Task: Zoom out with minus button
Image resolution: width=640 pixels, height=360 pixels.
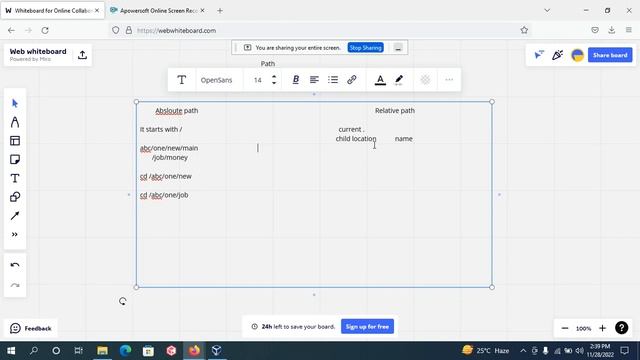Action: coord(565,328)
